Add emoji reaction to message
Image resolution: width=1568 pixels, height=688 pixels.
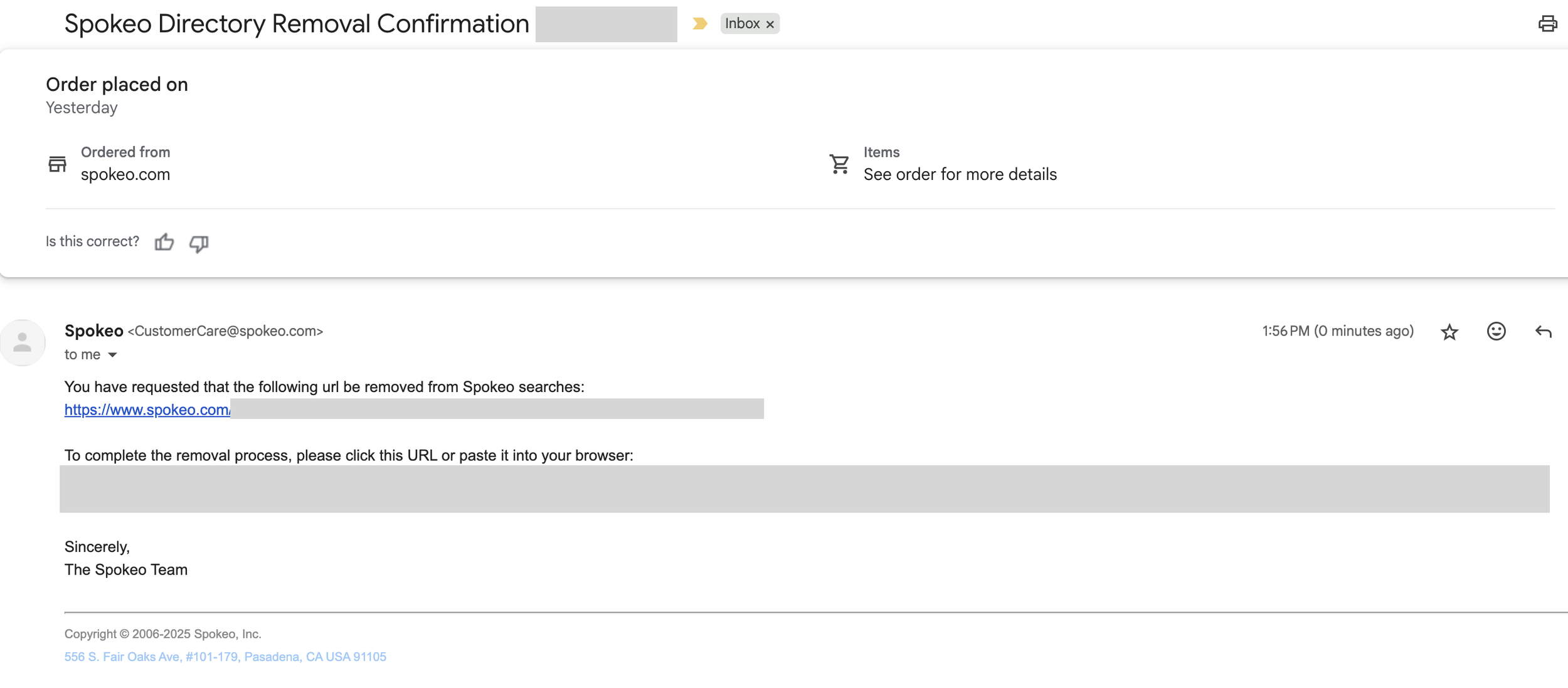[x=1496, y=331]
